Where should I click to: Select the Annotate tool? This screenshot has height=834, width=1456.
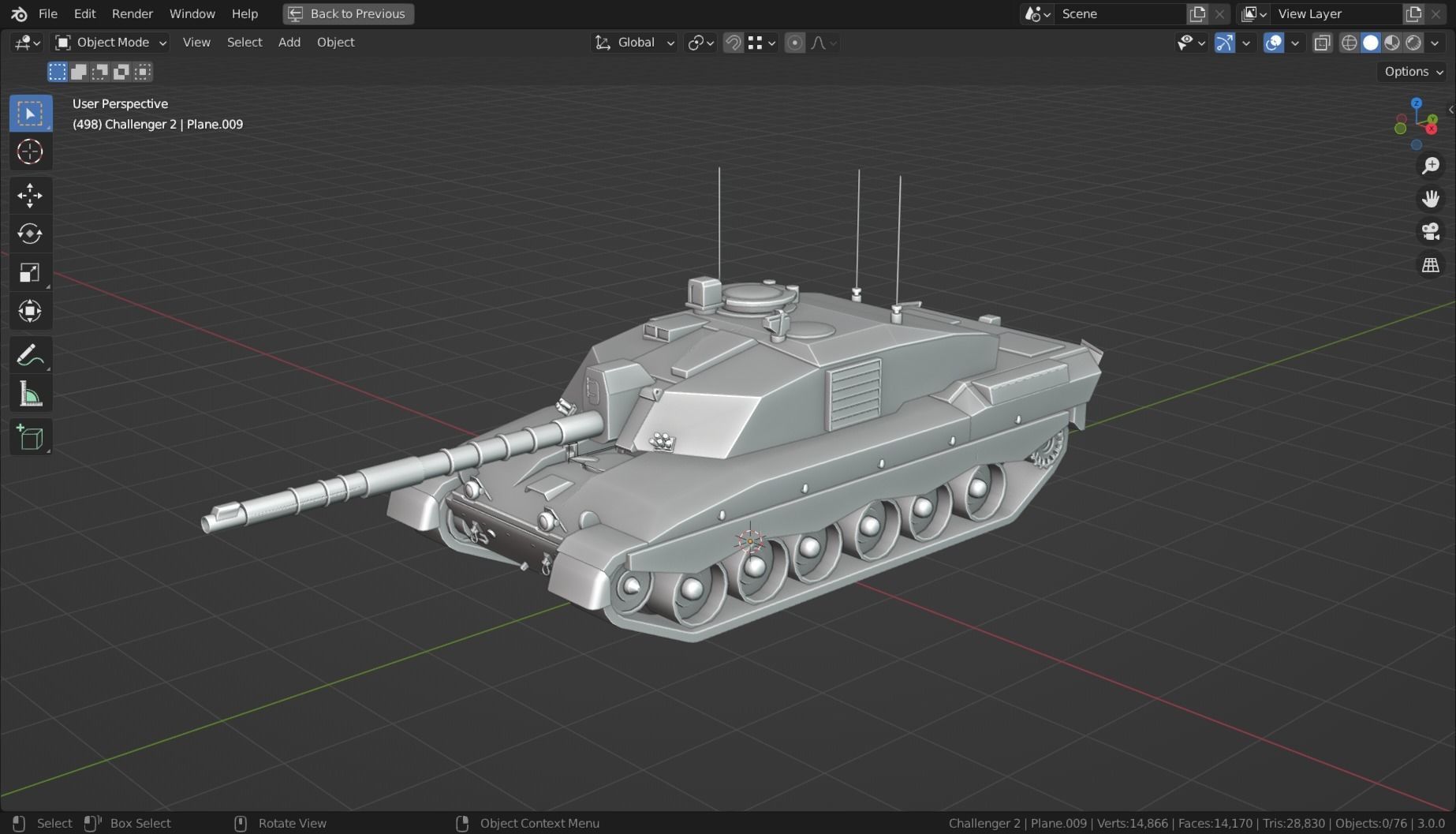click(x=30, y=356)
